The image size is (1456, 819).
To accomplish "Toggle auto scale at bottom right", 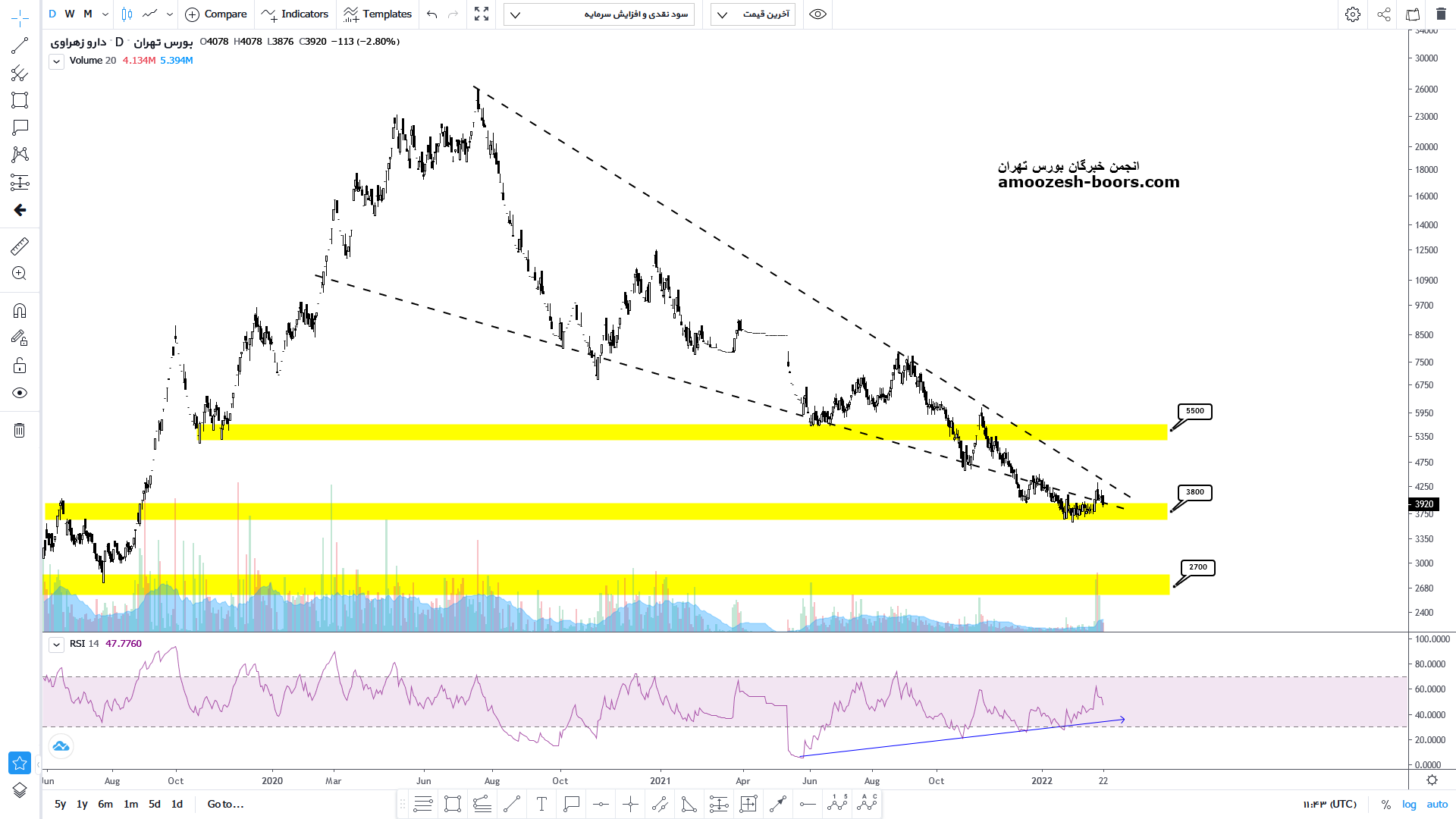I will [x=1437, y=804].
